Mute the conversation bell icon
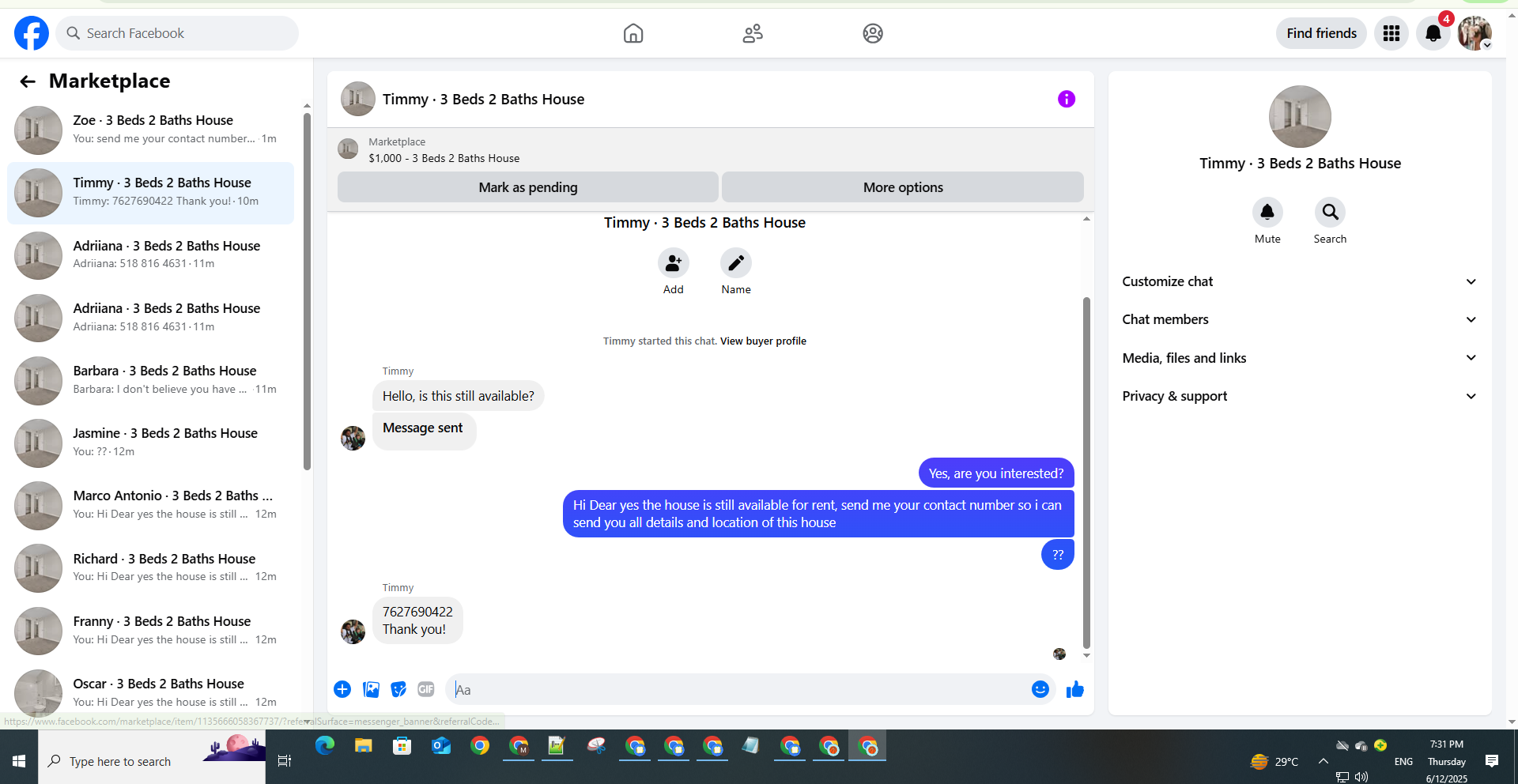 click(x=1267, y=212)
